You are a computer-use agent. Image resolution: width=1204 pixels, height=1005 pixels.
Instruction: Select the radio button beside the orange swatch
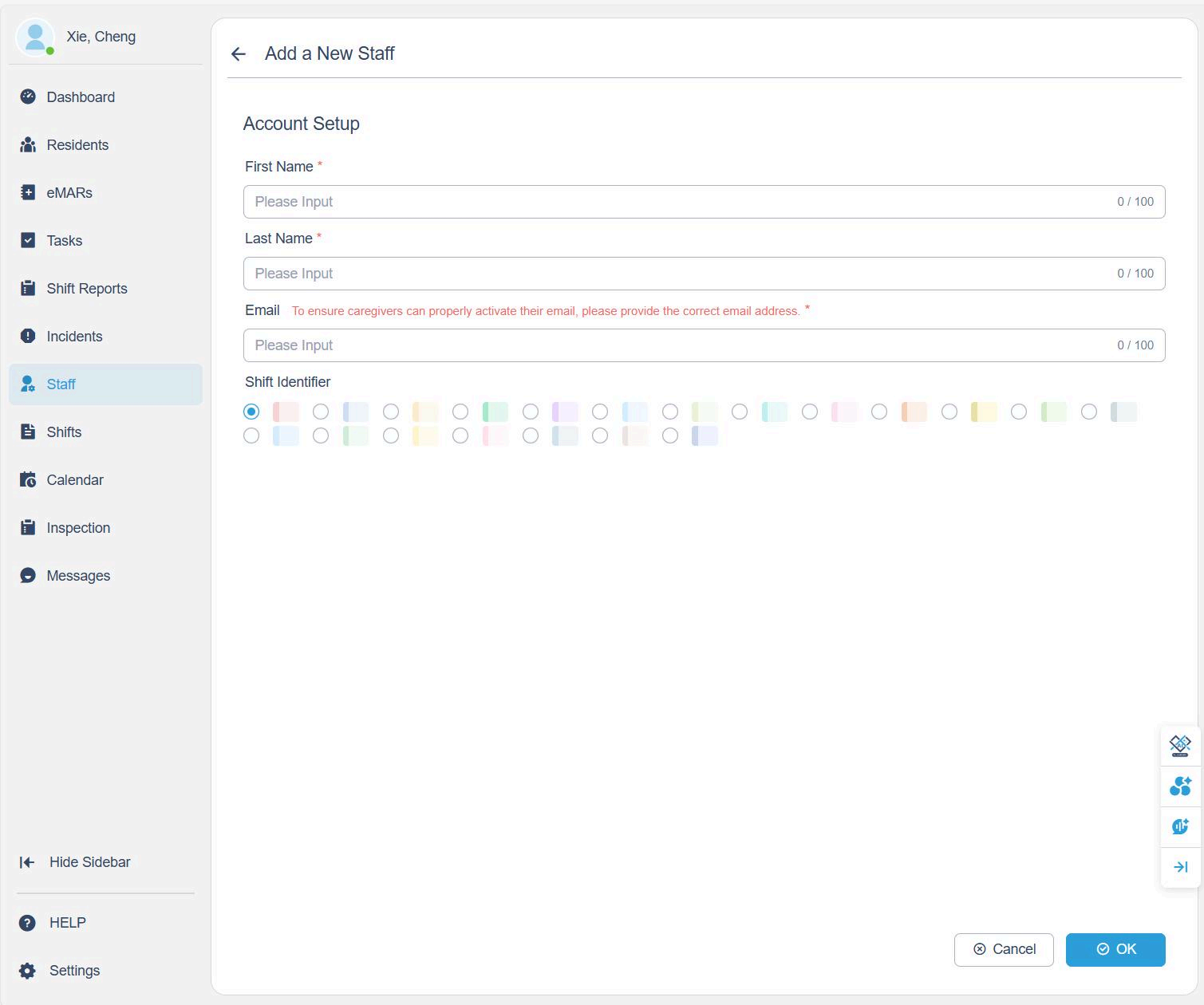879,412
